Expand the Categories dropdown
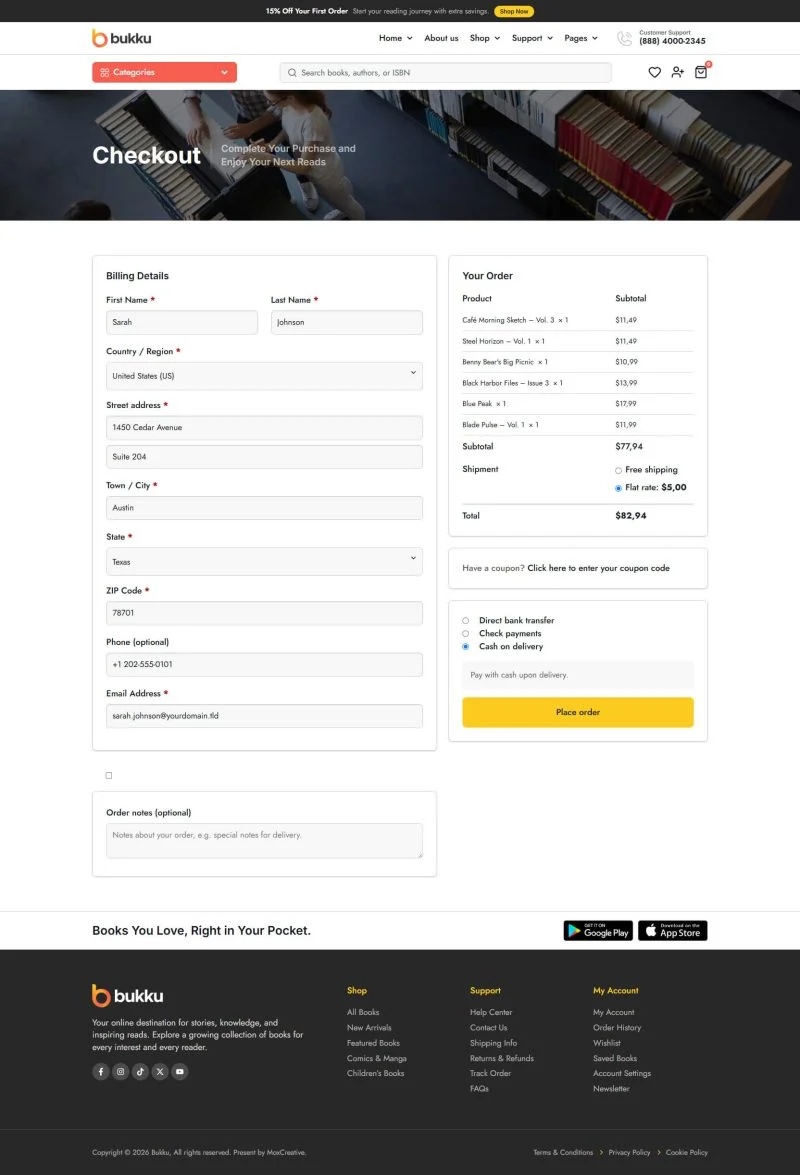 coord(164,72)
